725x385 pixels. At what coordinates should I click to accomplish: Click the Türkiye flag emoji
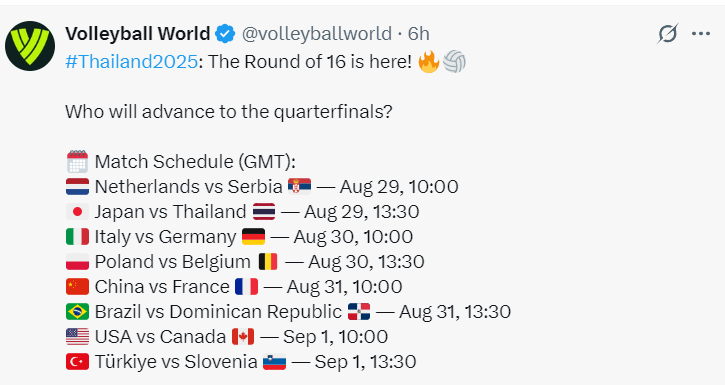click(x=77, y=361)
